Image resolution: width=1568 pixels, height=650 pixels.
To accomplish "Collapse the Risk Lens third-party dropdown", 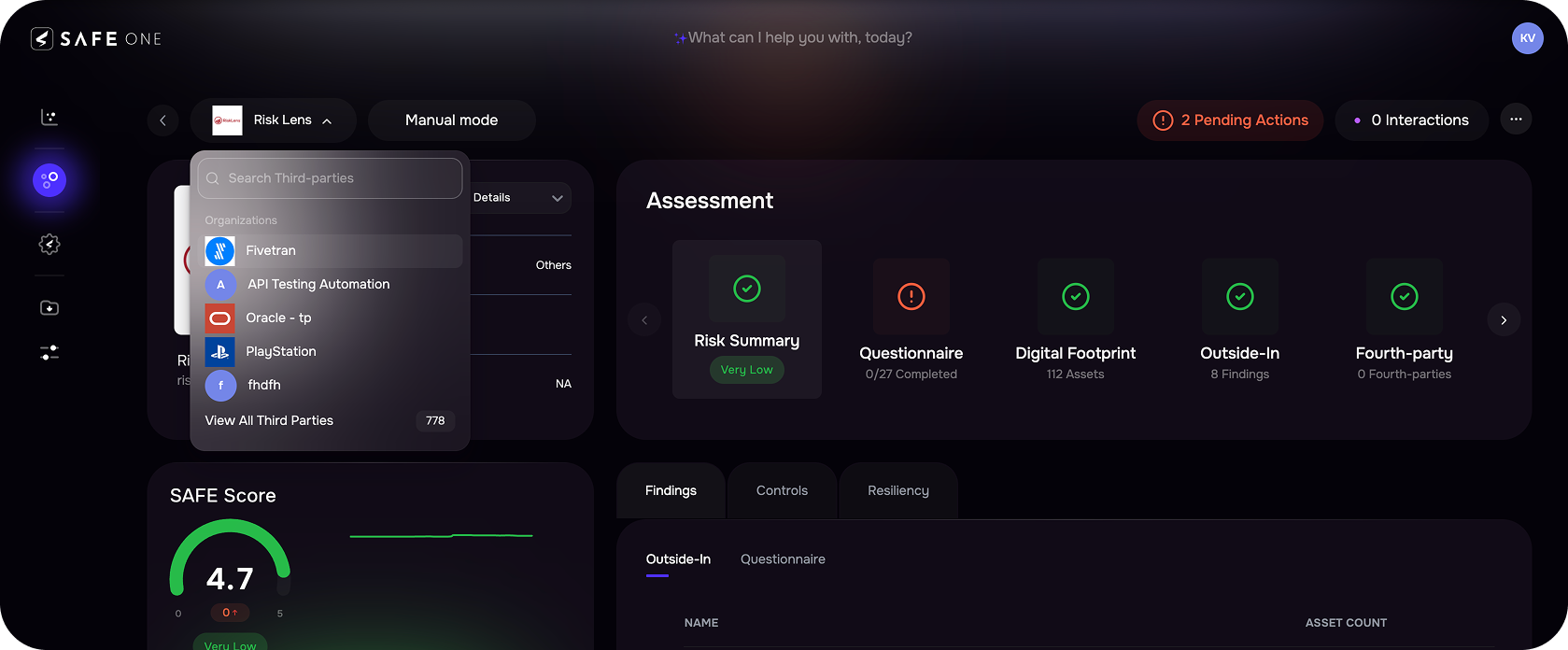I will 327,120.
